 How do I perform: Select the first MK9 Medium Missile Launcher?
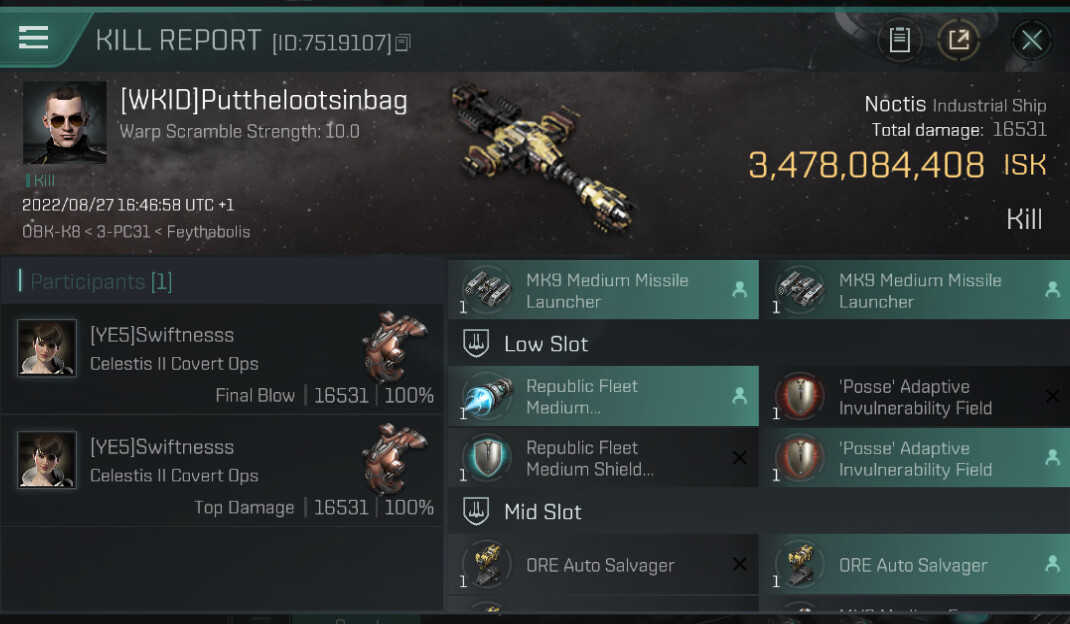(603, 291)
